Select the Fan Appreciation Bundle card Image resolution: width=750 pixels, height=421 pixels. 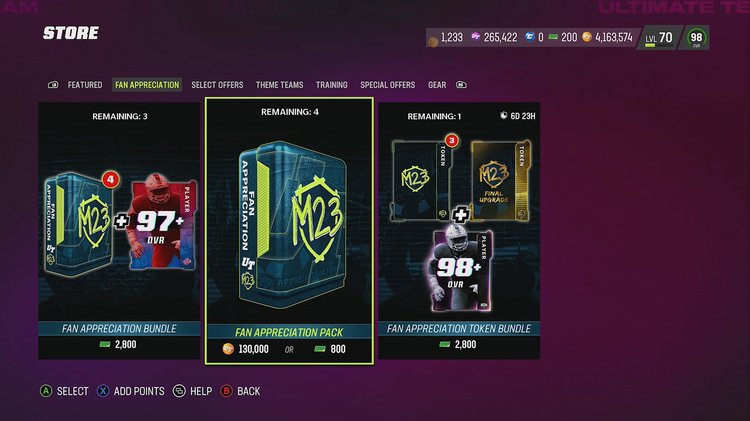pyautogui.click(x=119, y=231)
